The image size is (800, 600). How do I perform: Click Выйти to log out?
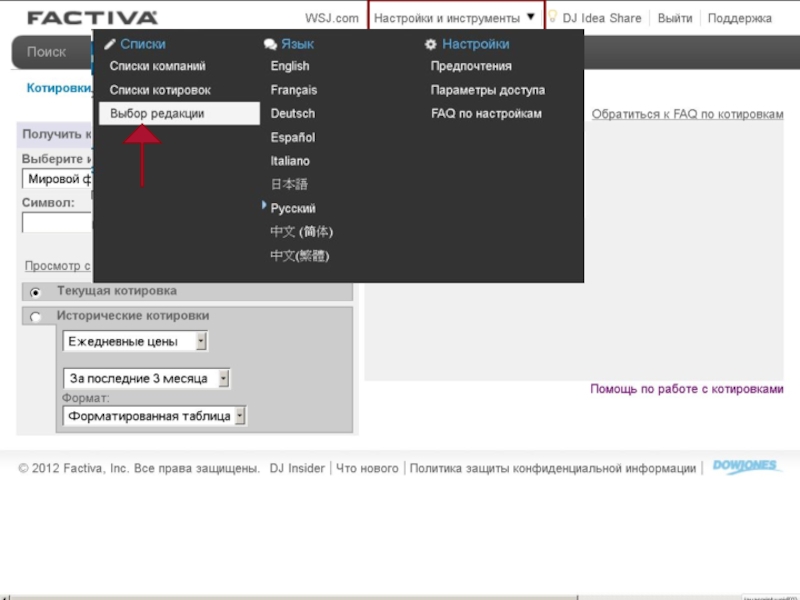[674, 18]
